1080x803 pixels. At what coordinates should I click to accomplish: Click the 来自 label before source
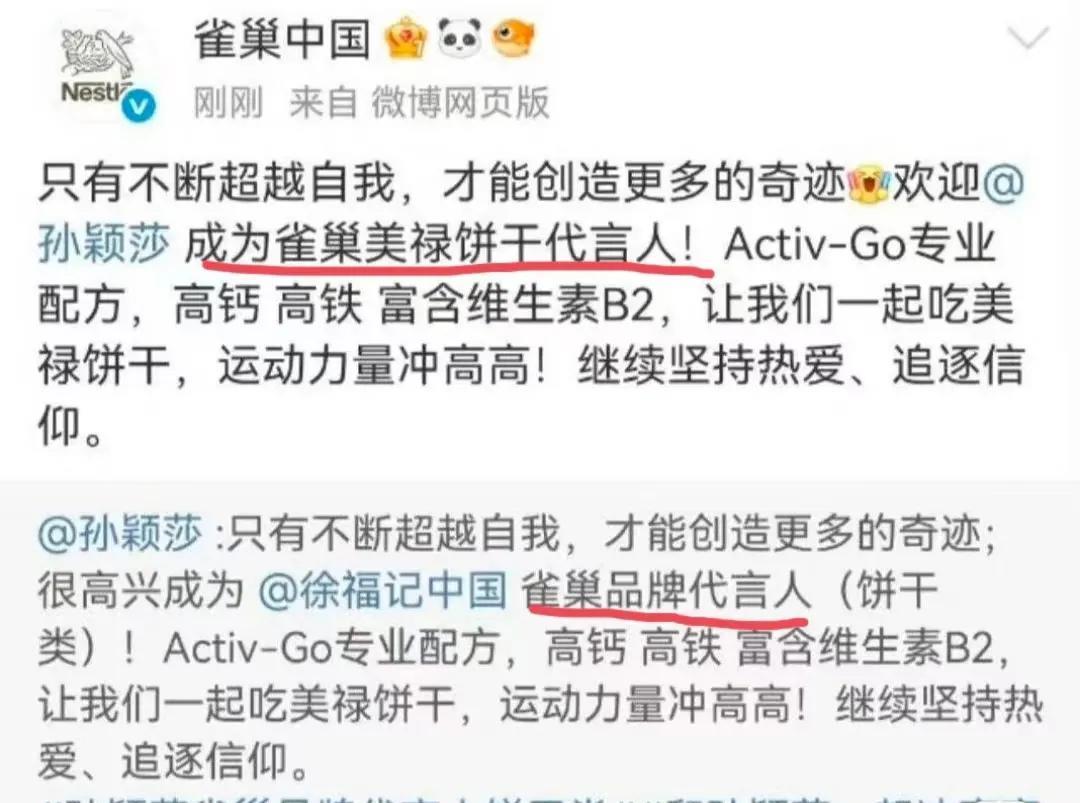tap(323, 103)
